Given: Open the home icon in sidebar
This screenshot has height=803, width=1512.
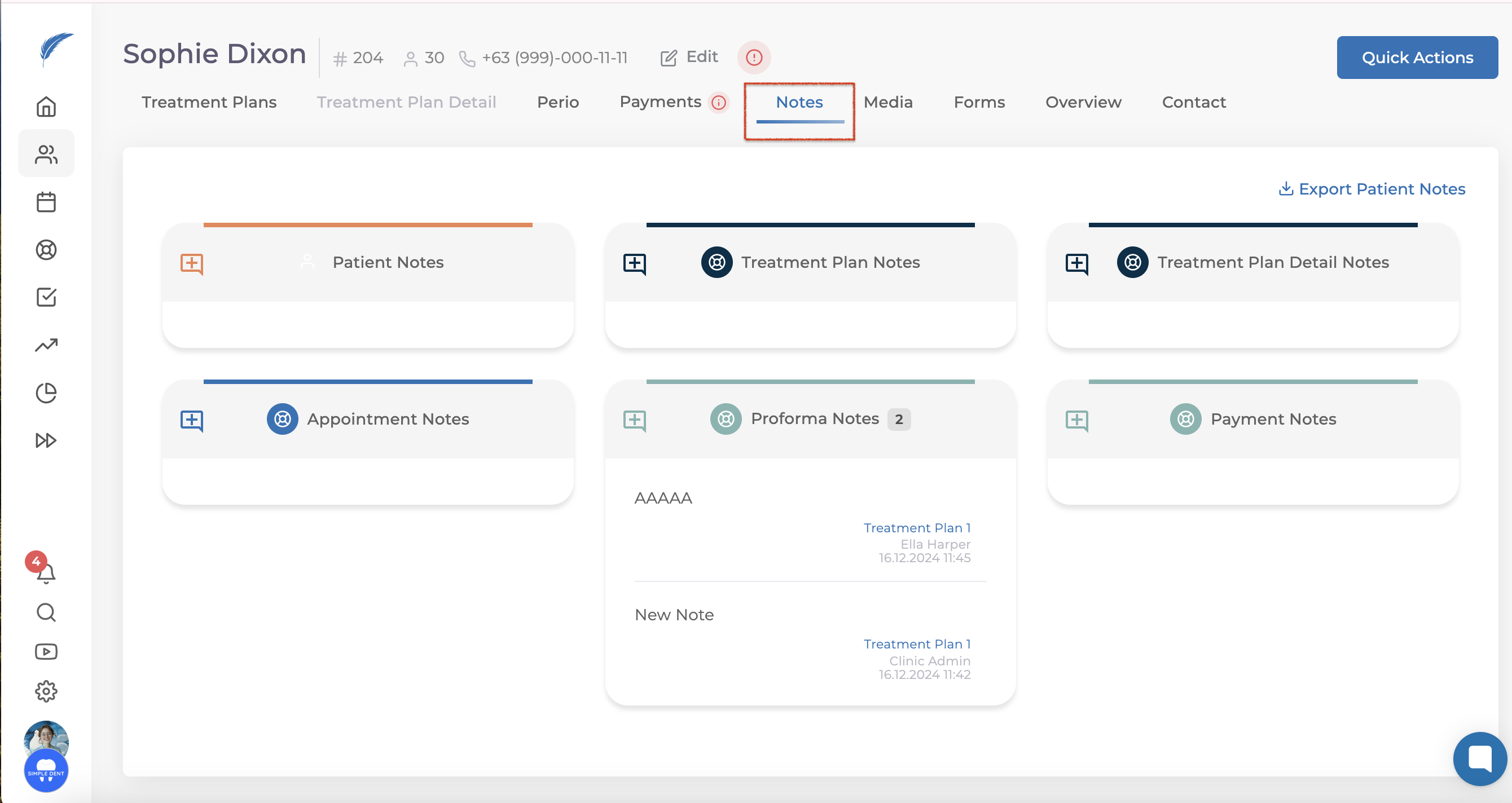Looking at the screenshot, I should (46, 107).
